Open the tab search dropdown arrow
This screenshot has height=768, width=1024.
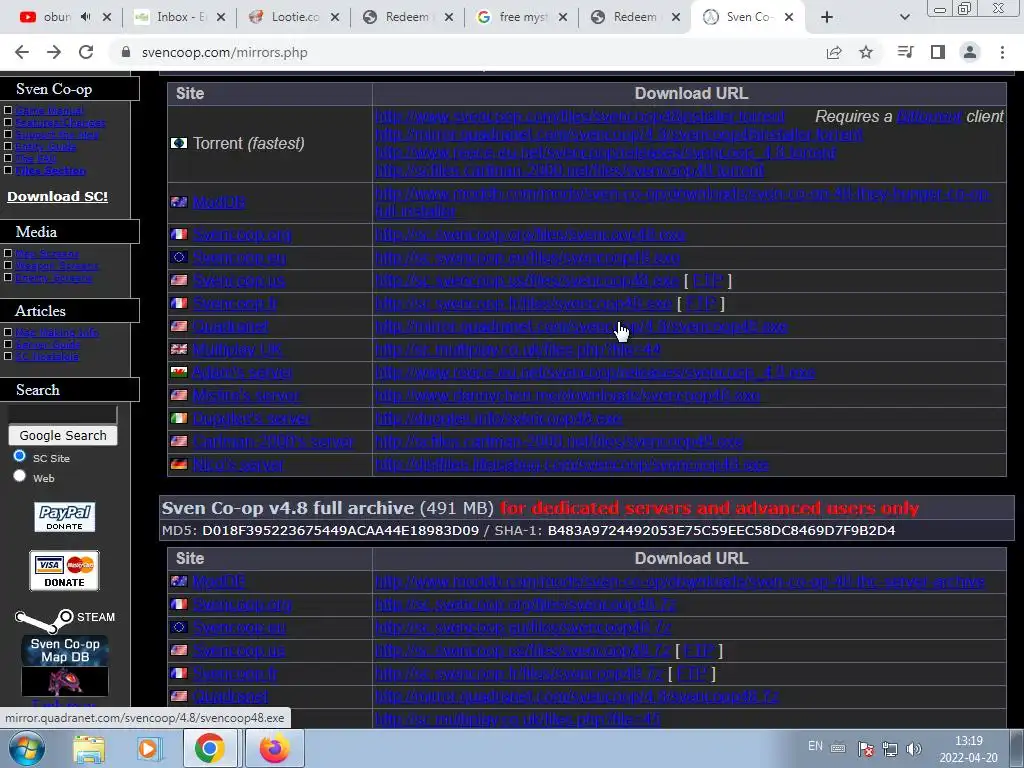pos(904,17)
